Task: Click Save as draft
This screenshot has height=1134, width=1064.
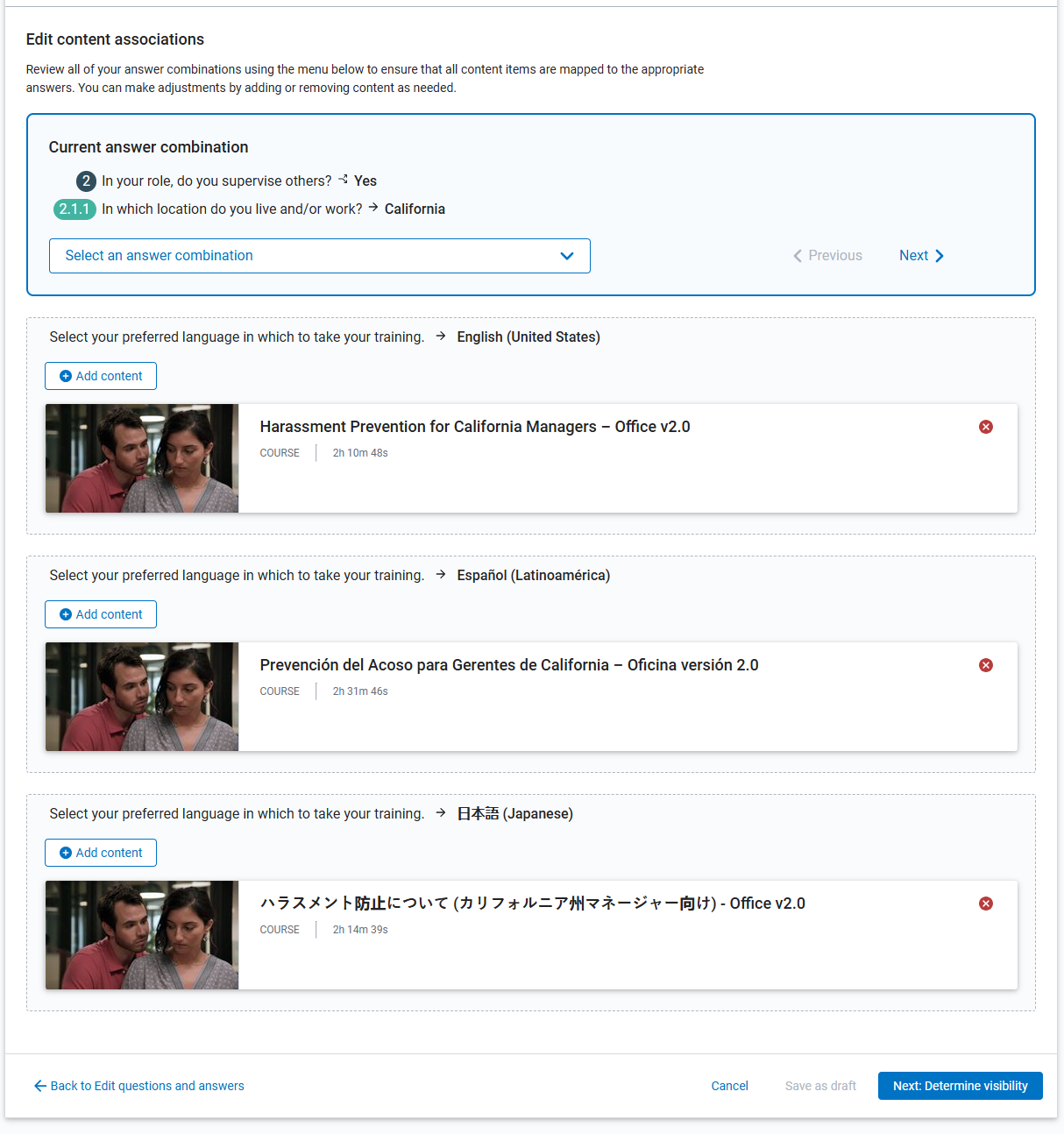Action: tap(820, 1086)
